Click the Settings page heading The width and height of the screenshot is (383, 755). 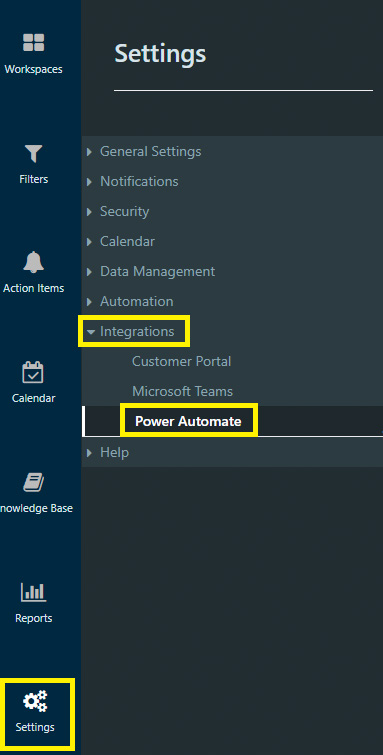point(160,54)
